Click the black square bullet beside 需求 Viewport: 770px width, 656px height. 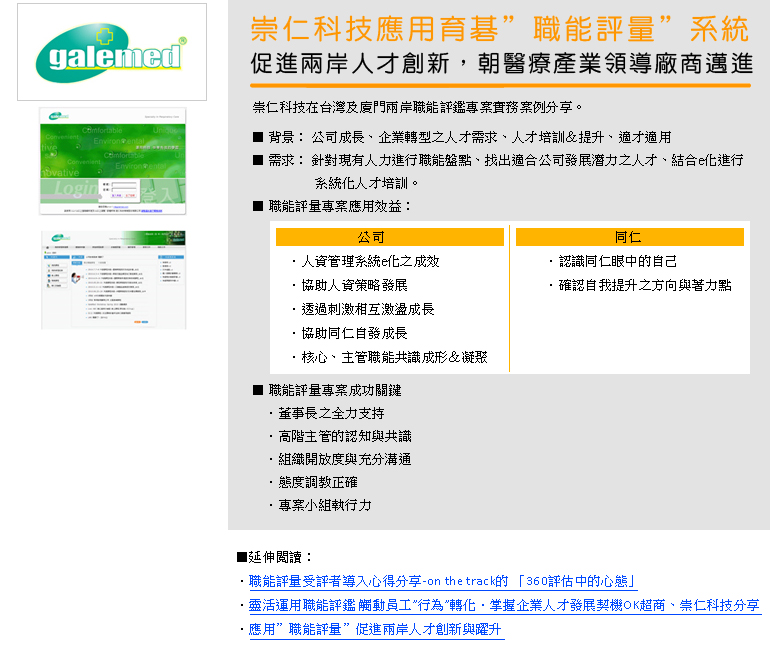coord(258,160)
